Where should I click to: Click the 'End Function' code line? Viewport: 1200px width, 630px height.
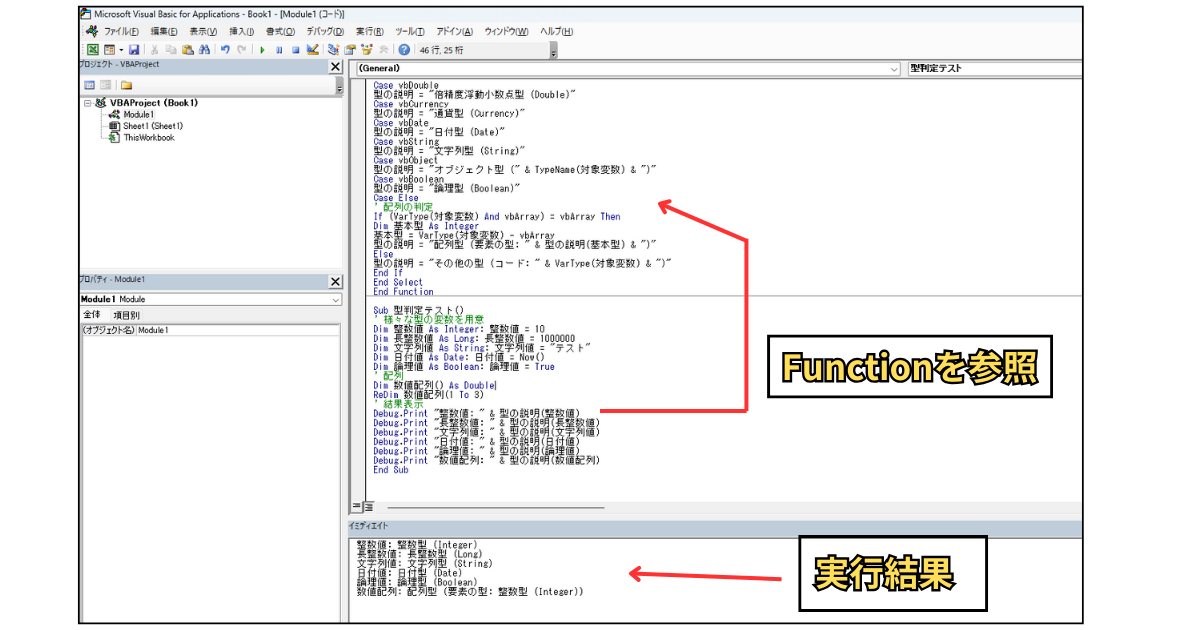[403, 291]
